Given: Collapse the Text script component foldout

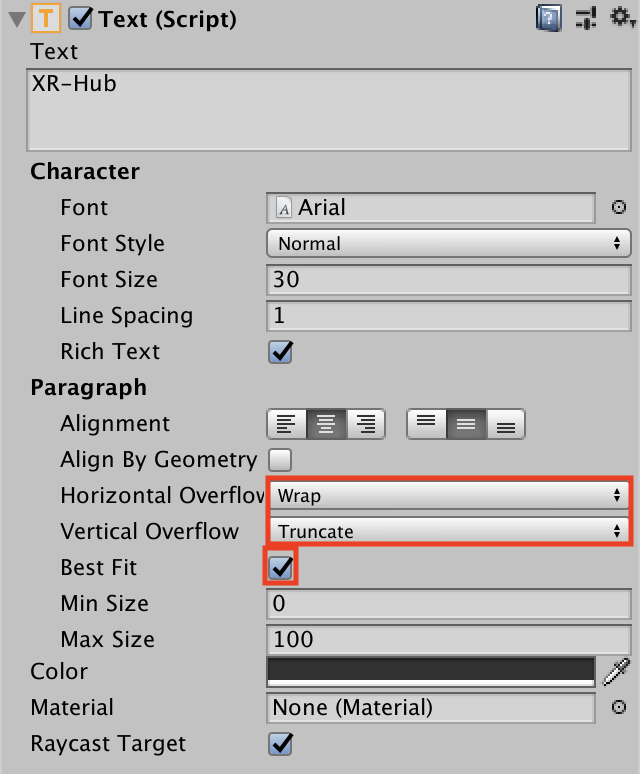Looking at the screenshot, I should coord(16,19).
